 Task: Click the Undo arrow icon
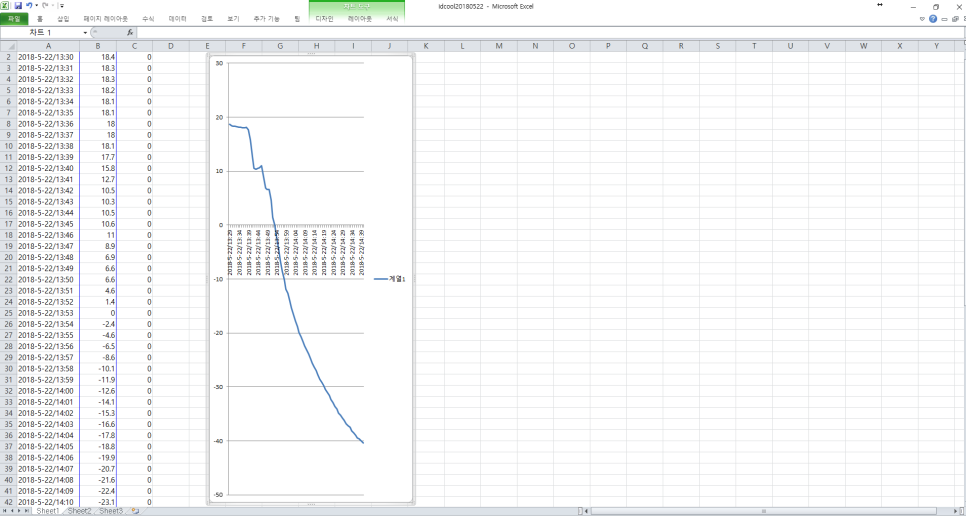pyautogui.click(x=28, y=5)
